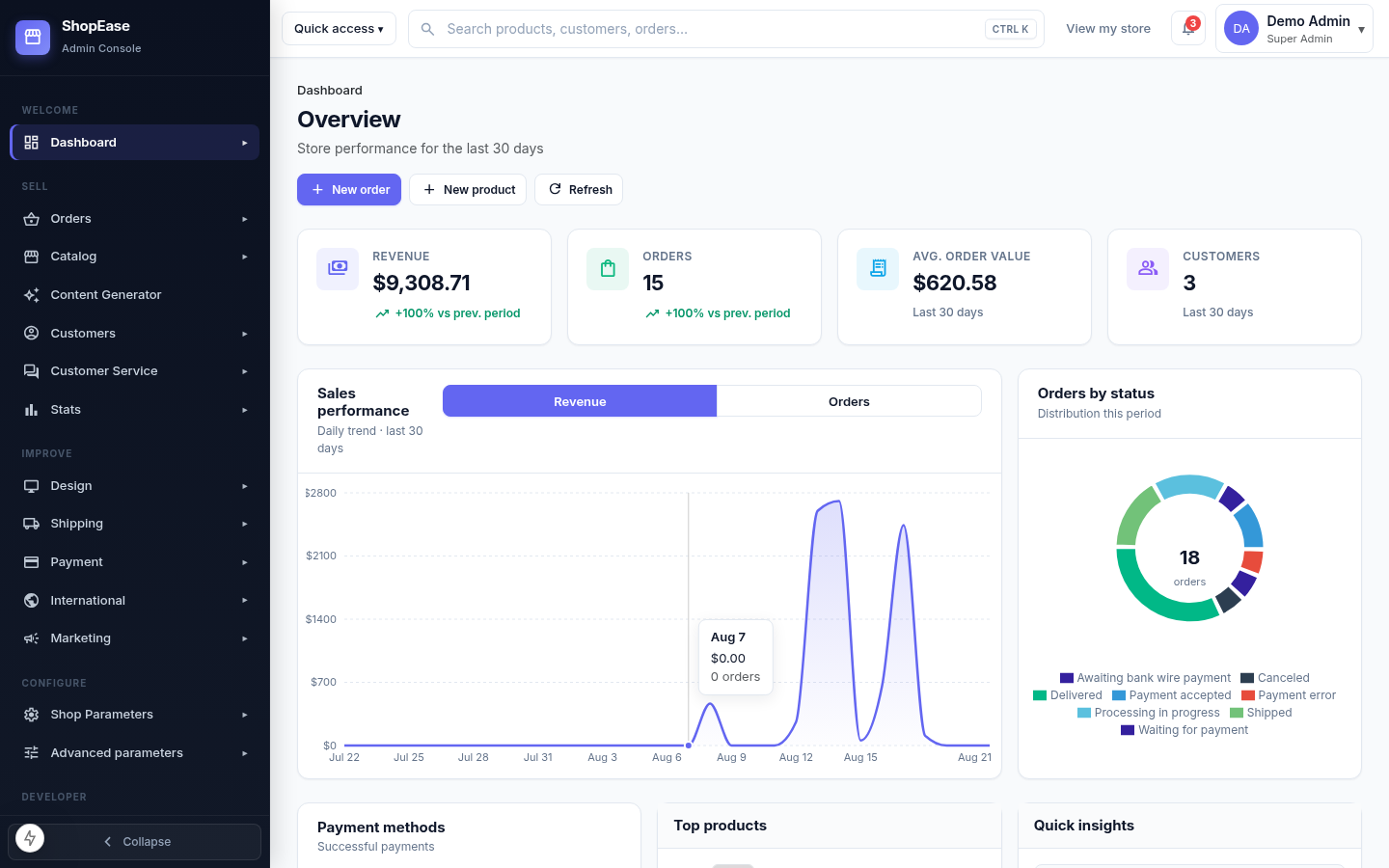This screenshot has width=1389, height=868.
Task: Switch chart to Revenue view
Action: point(580,401)
